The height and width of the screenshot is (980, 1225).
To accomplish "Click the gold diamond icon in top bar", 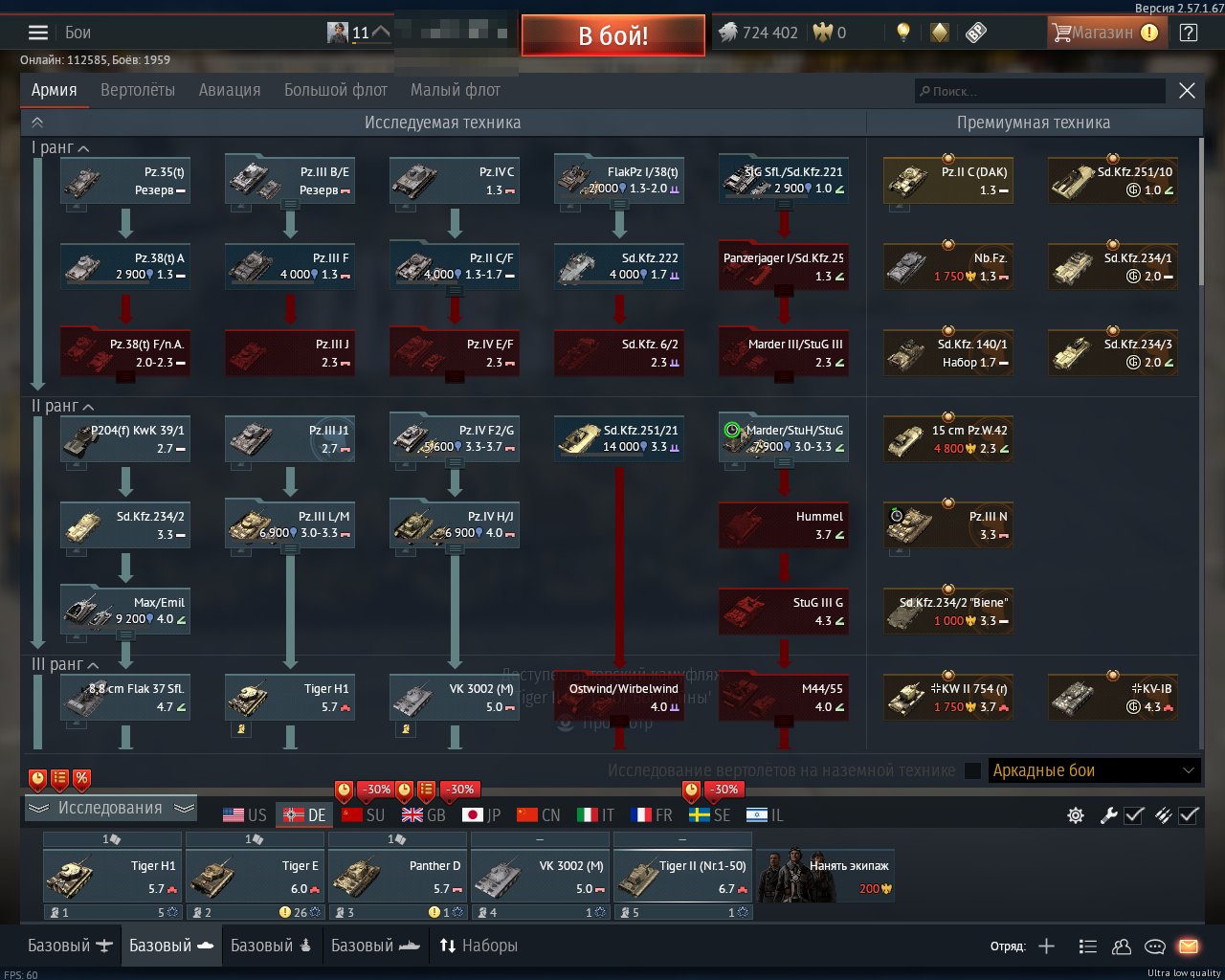I will pos(940,33).
